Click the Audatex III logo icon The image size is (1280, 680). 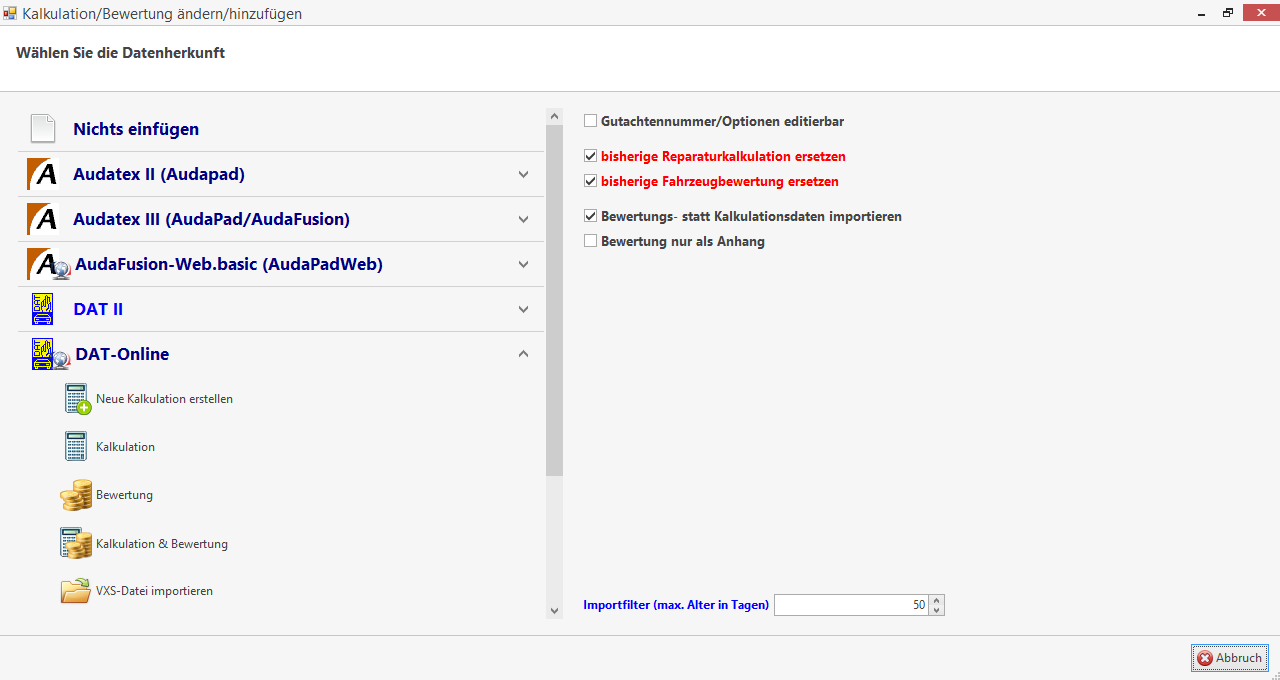pos(42,219)
